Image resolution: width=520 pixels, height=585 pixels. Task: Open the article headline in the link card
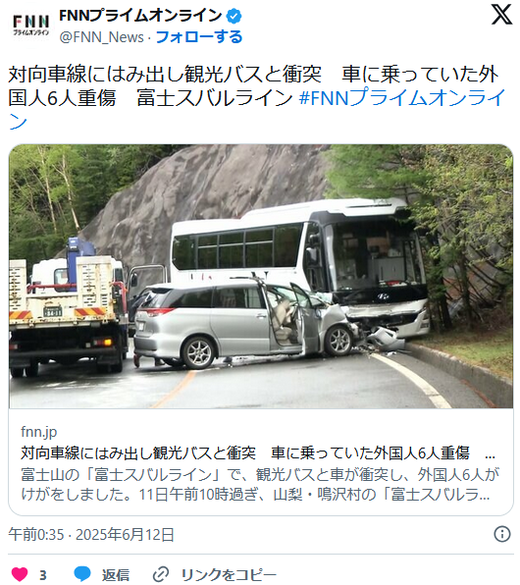(x=258, y=453)
